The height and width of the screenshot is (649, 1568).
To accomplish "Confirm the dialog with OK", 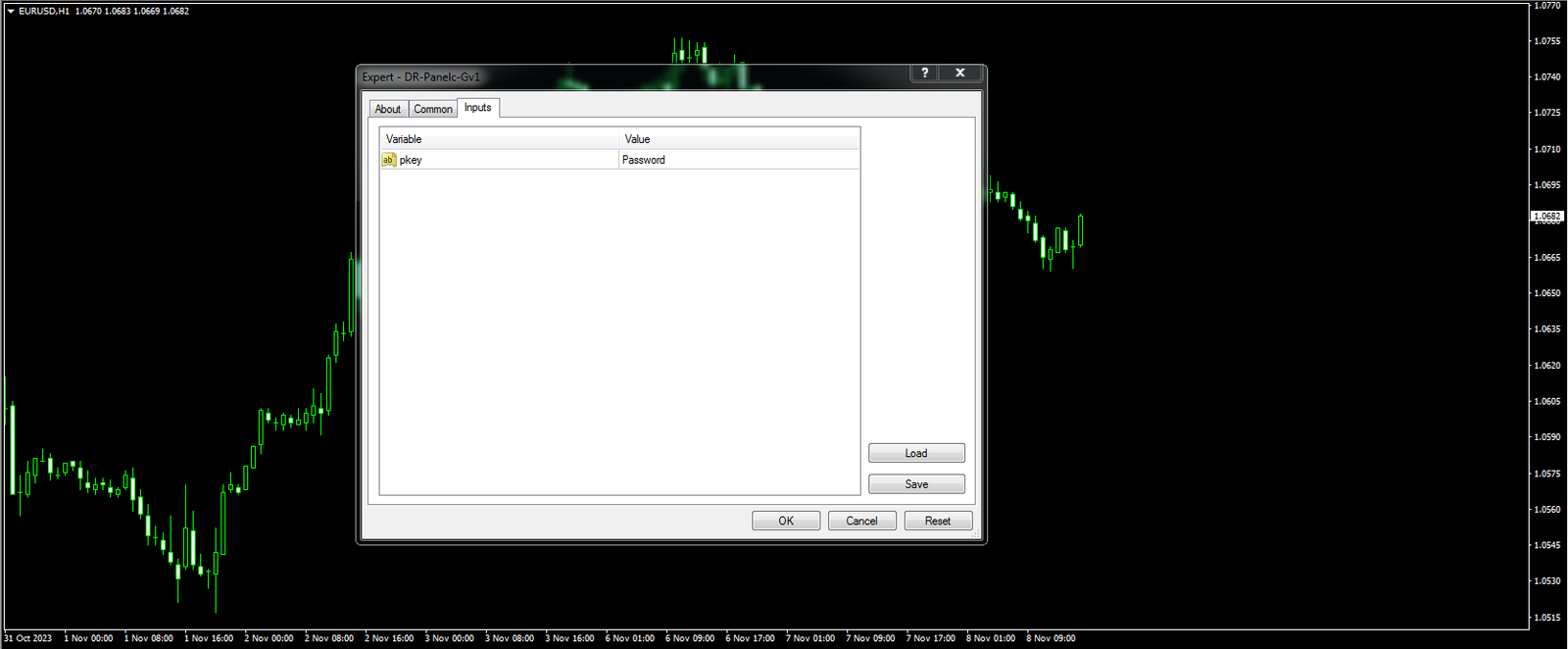I will [x=786, y=521].
